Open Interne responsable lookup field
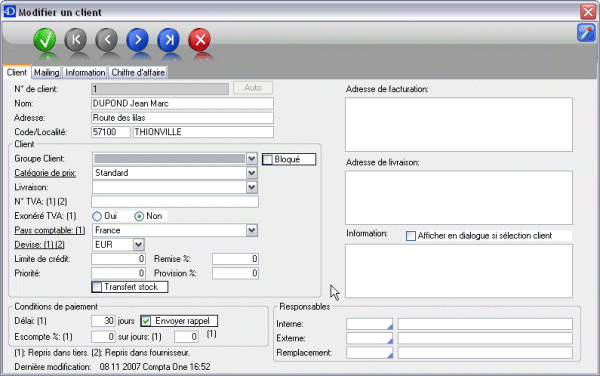Image resolution: width=600 pixels, height=376 pixels. coord(369,324)
